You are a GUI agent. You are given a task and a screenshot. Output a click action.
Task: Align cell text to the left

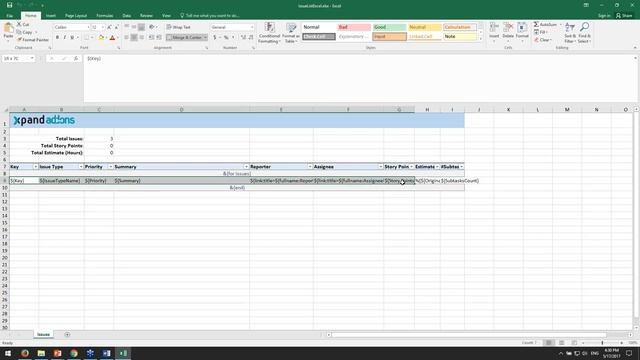click(x=127, y=38)
